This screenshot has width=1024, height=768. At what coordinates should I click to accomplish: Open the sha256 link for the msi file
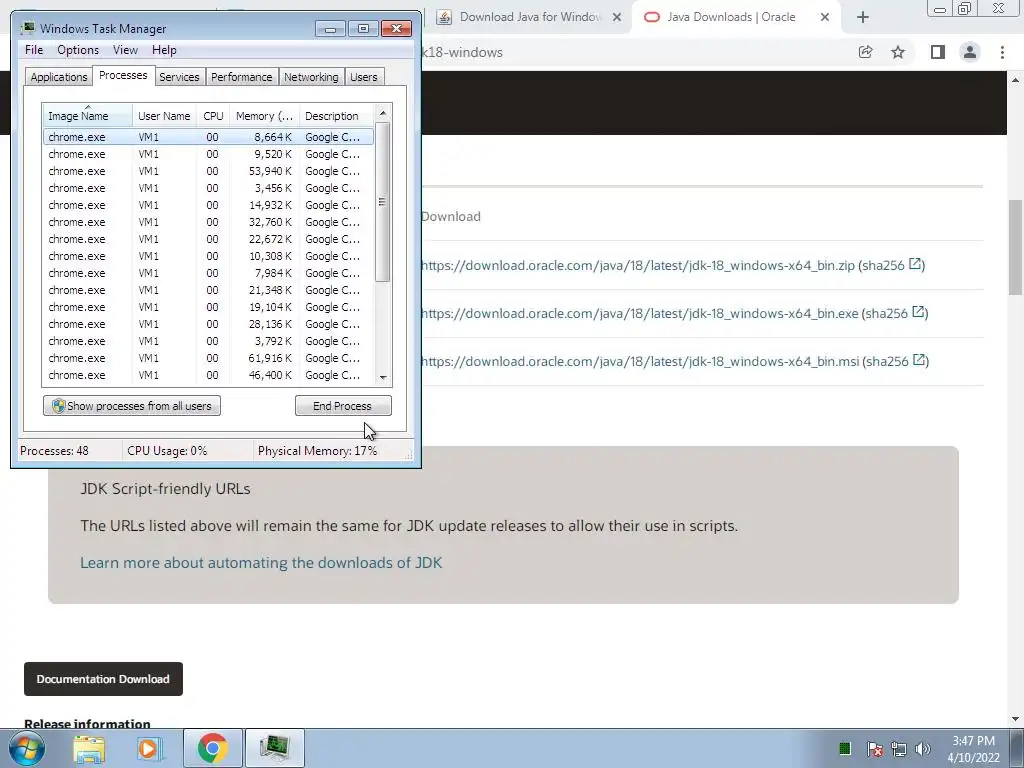(x=895, y=361)
